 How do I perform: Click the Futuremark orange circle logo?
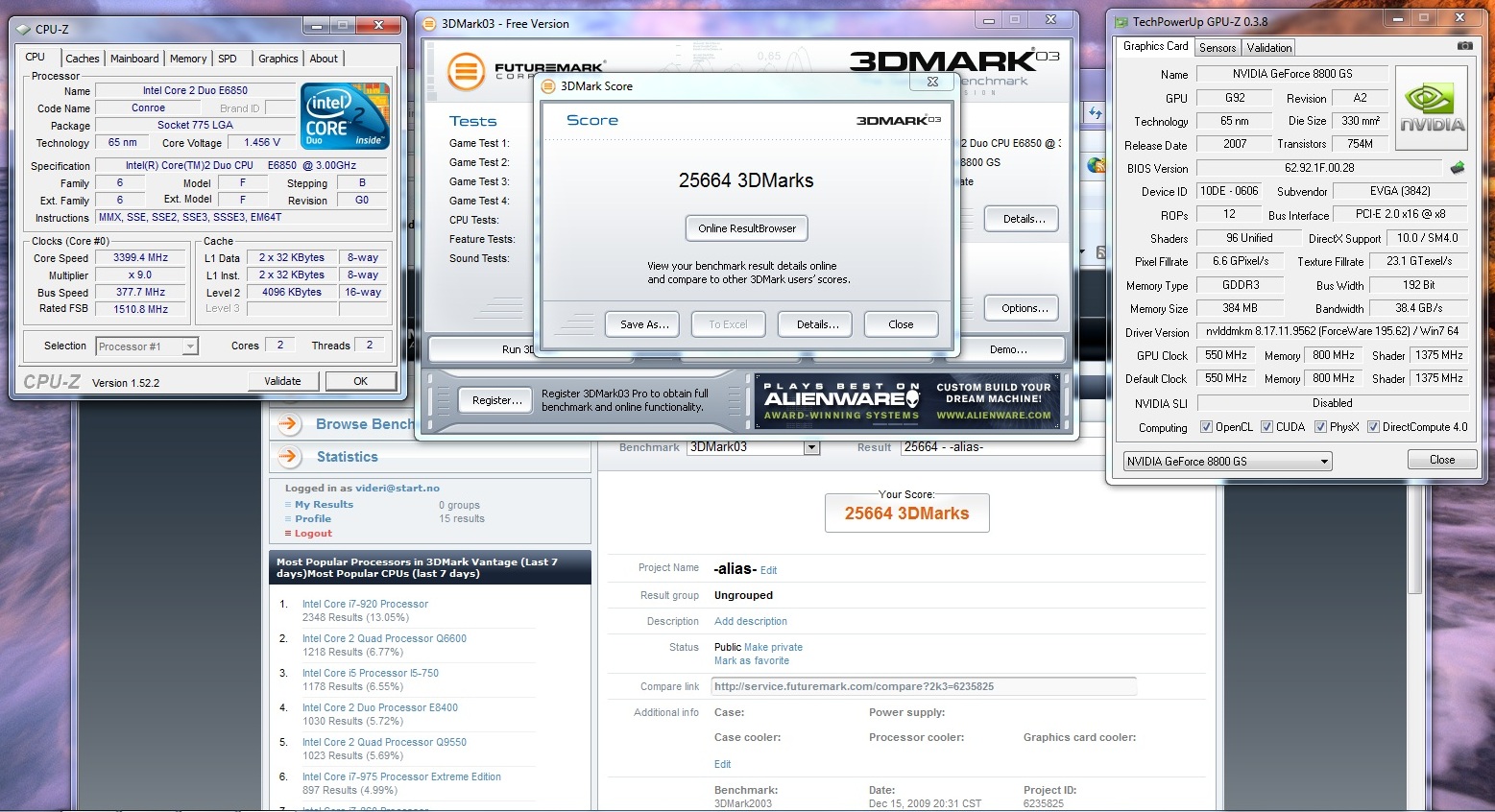click(x=467, y=70)
